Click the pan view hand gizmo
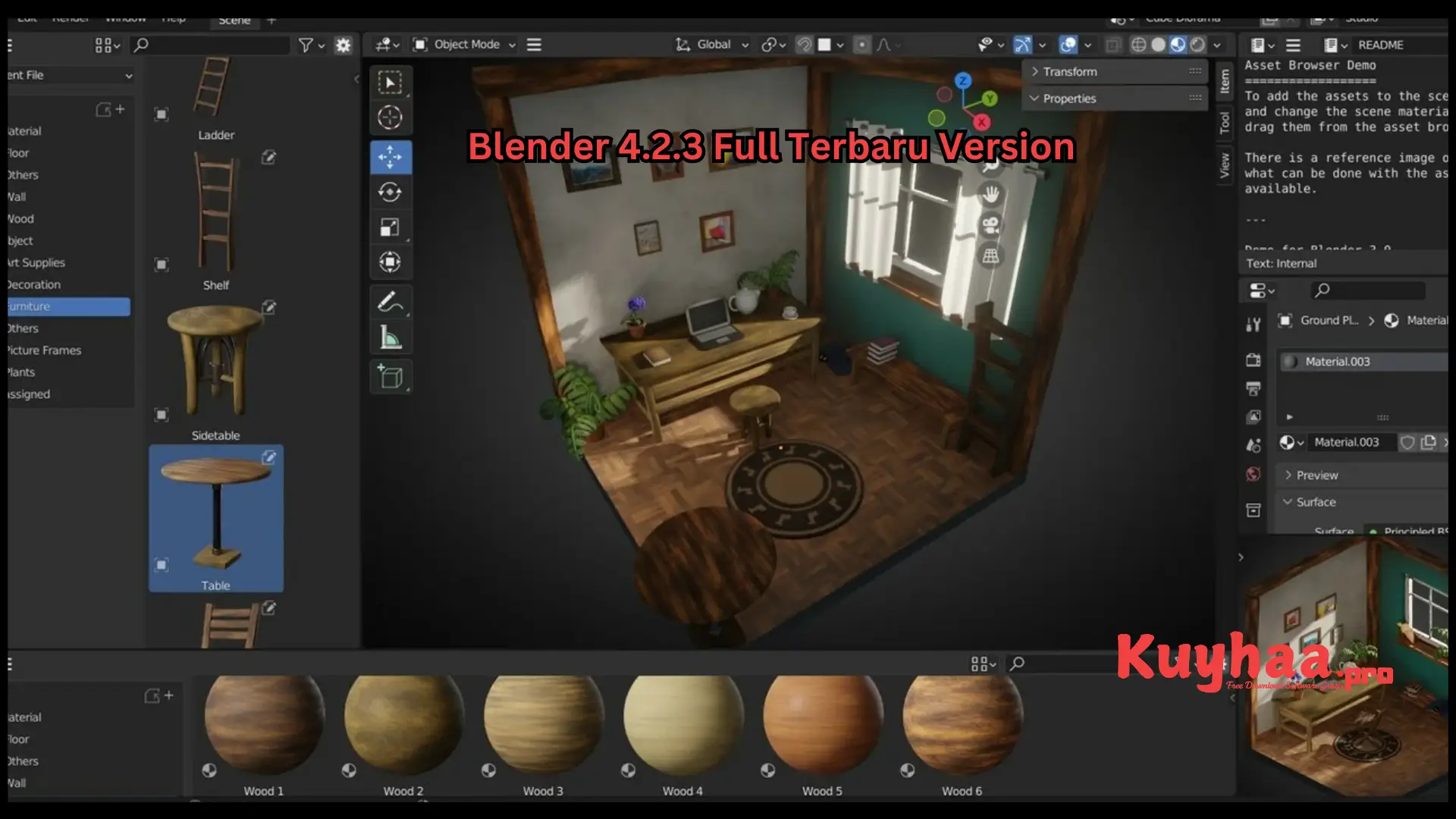The width and height of the screenshot is (1456, 819). pos(990,195)
